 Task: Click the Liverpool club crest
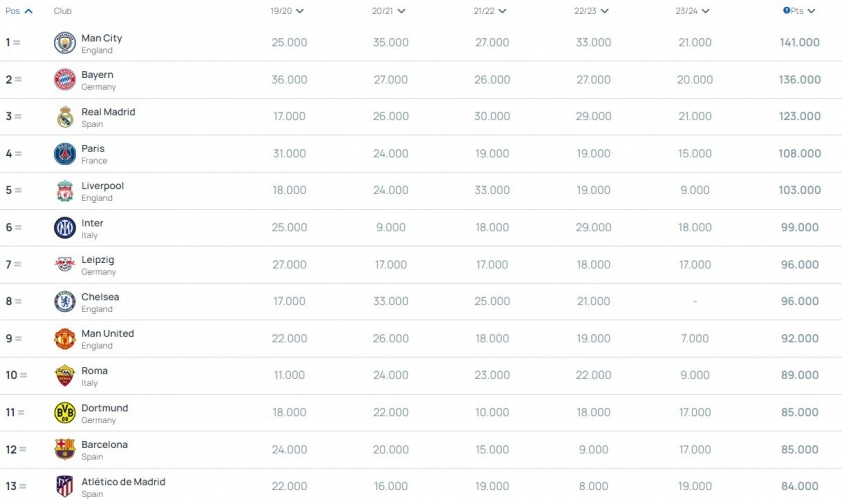65,191
